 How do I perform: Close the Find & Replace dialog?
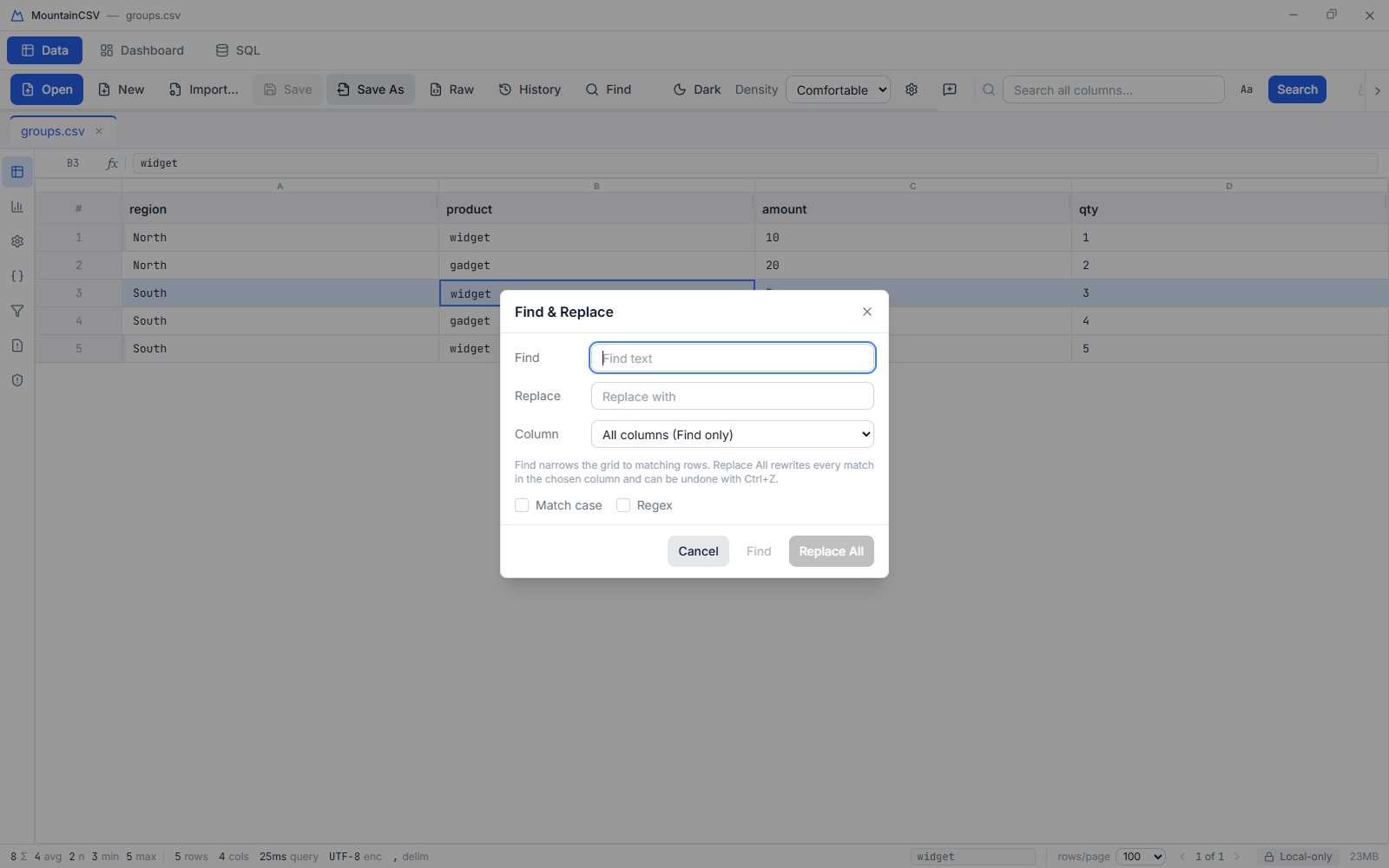867,312
